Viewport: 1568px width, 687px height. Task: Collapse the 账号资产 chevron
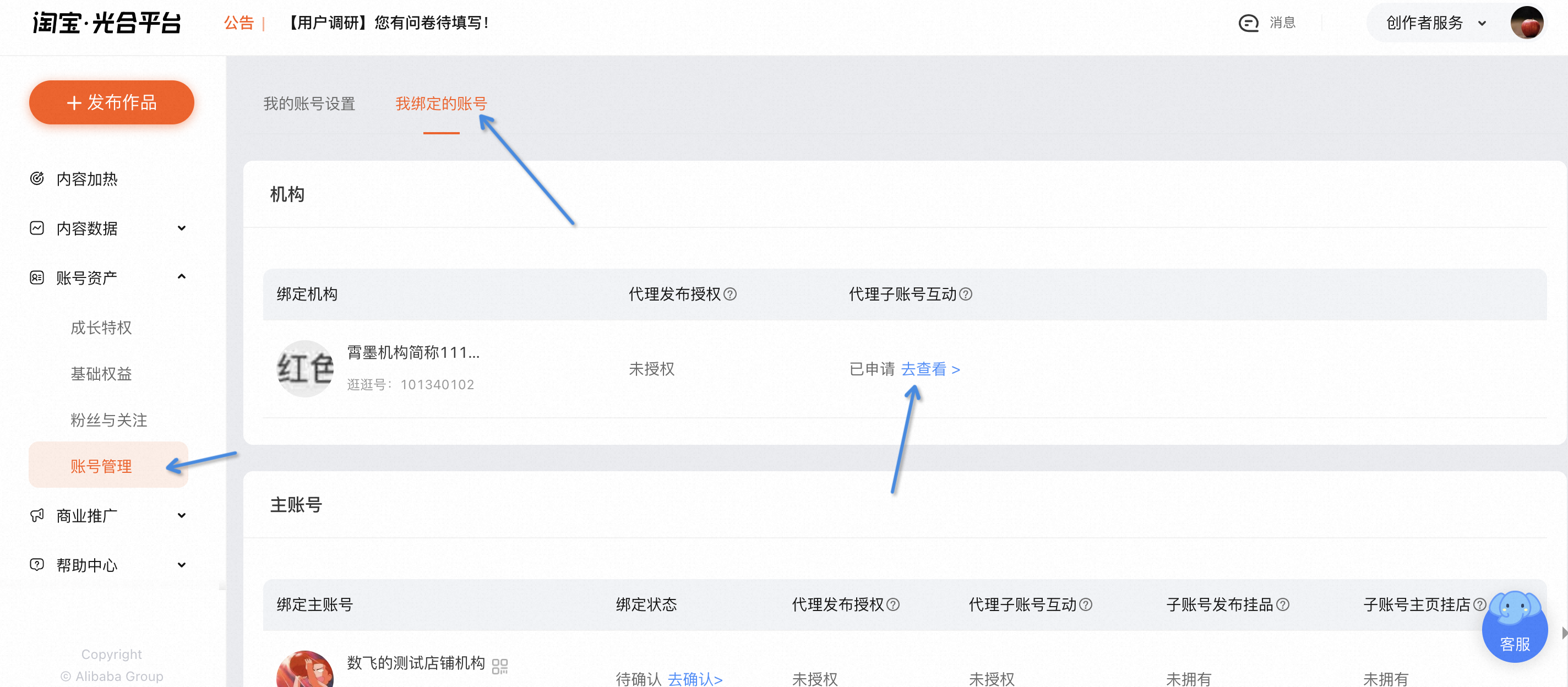(x=181, y=277)
